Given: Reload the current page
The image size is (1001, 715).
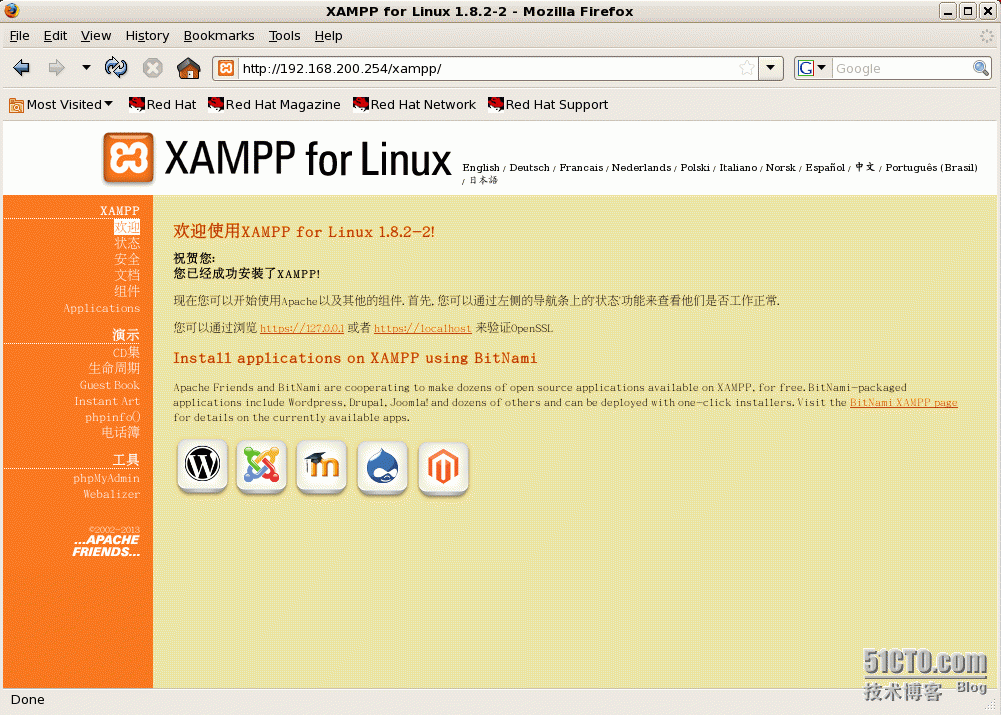Looking at the screenshot, I should coord(116,68).
